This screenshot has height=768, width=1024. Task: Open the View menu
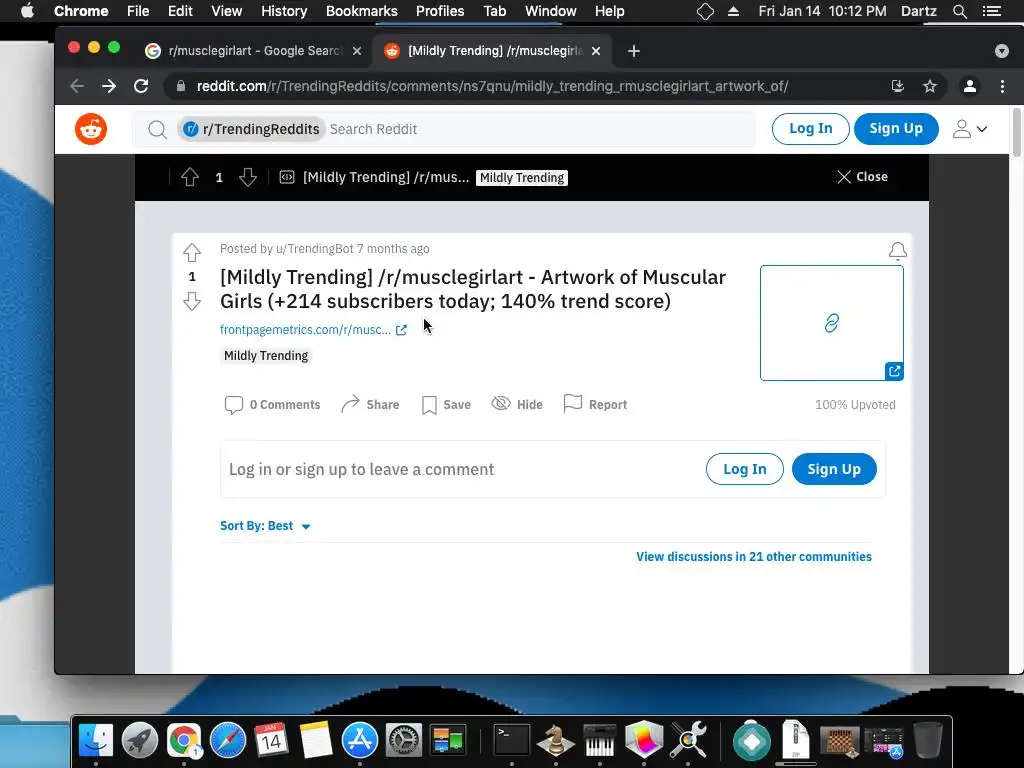[227, 11]
